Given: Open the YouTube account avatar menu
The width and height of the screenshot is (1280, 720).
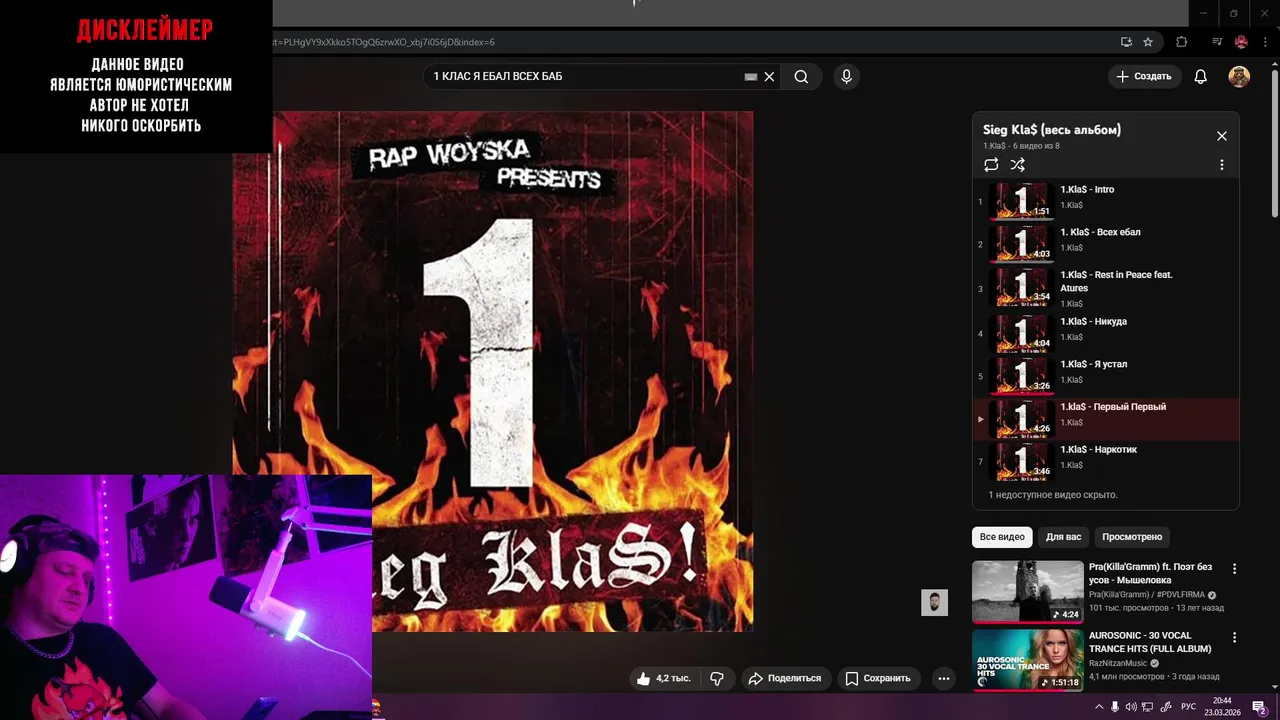Looking at the screenshot, I should (1239, 77).
